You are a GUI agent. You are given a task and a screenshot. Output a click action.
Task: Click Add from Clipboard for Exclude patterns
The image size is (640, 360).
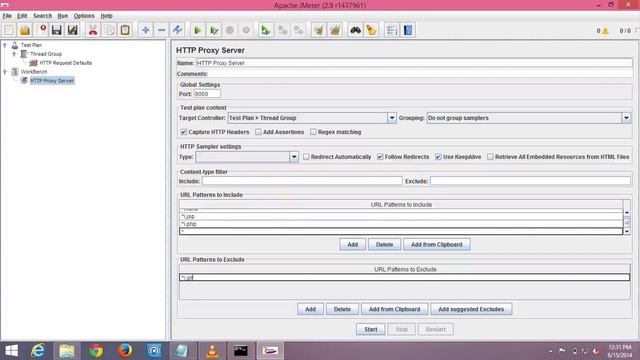[394, 309]
